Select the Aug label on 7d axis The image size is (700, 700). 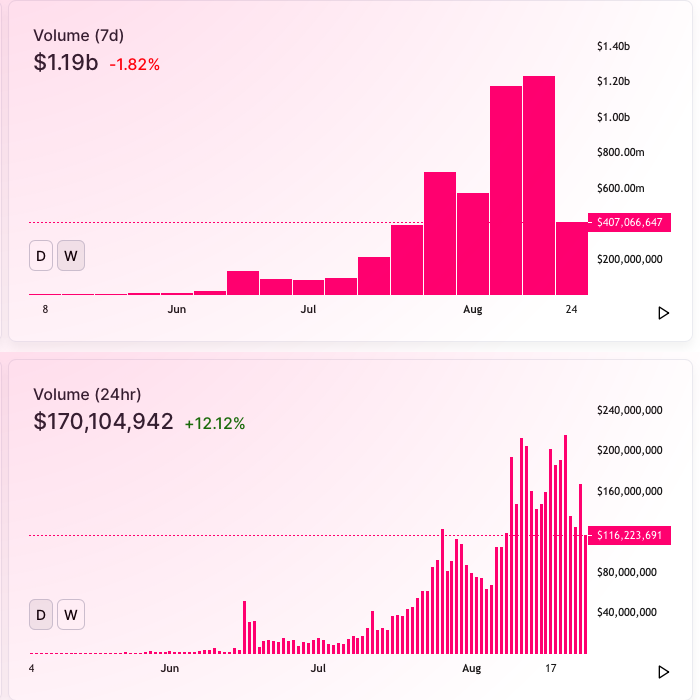(473, 309)
